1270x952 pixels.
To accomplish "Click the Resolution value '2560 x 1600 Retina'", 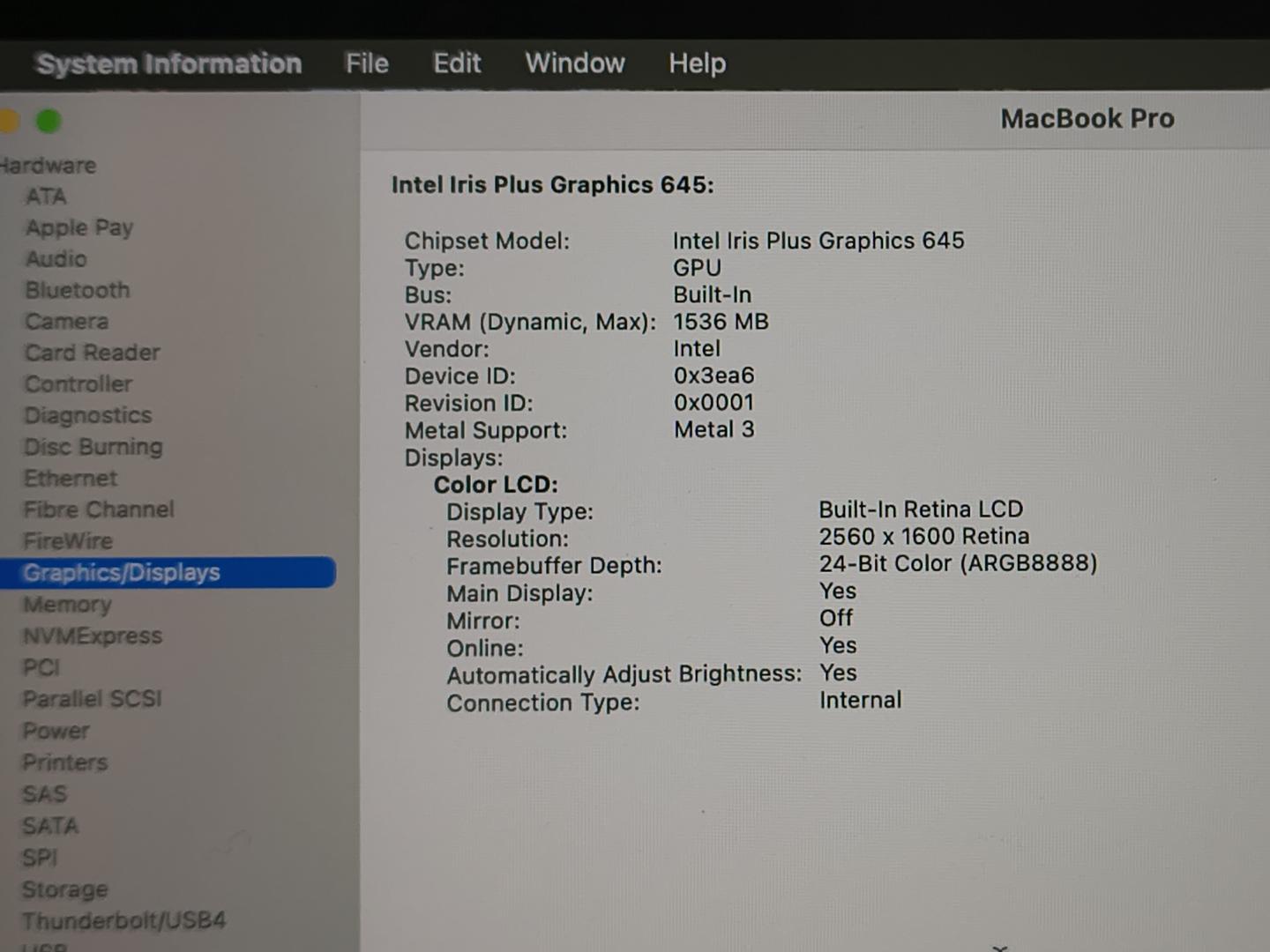I will pos(924,537).
